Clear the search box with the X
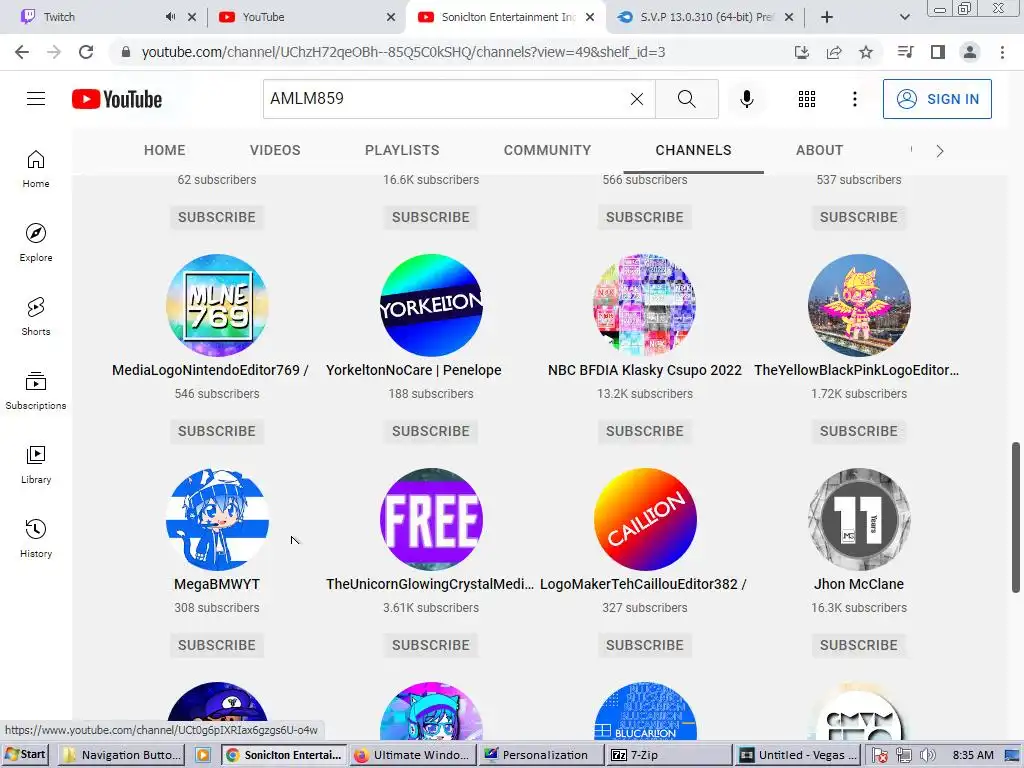This screenshot has height=768, width=1024. pos(637,99)
